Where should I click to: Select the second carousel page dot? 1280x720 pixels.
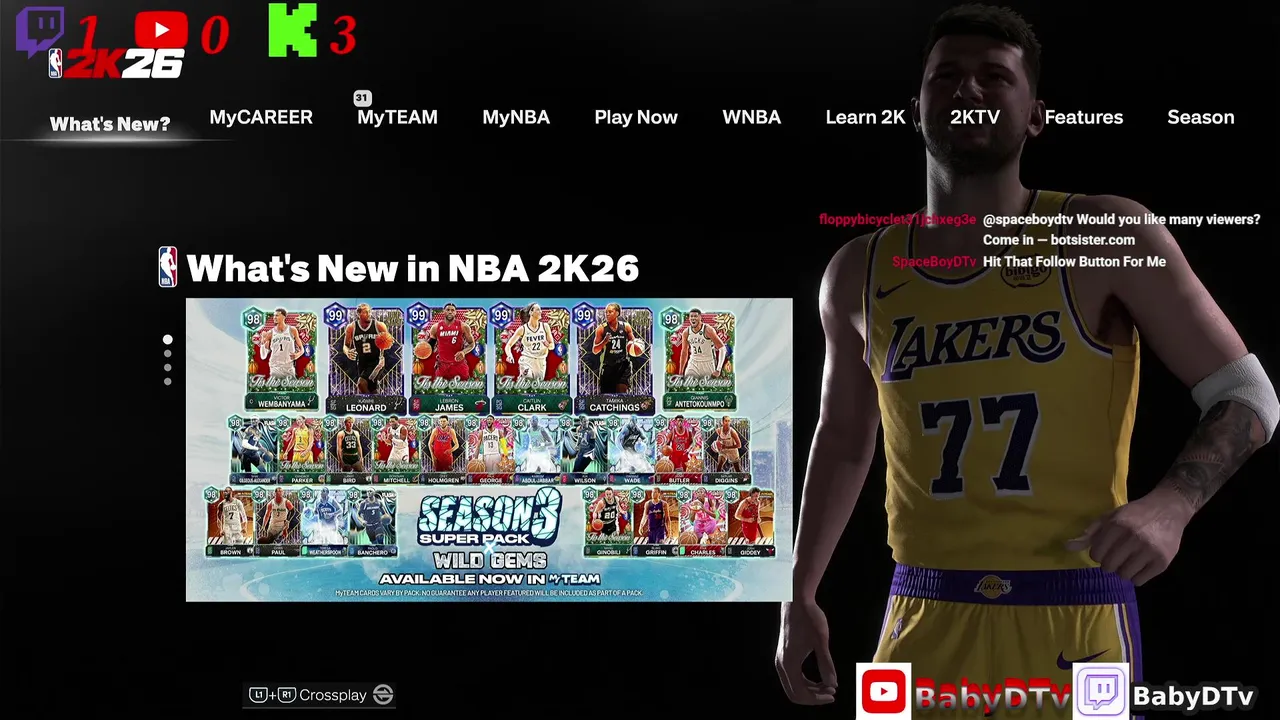click(167, 354)
